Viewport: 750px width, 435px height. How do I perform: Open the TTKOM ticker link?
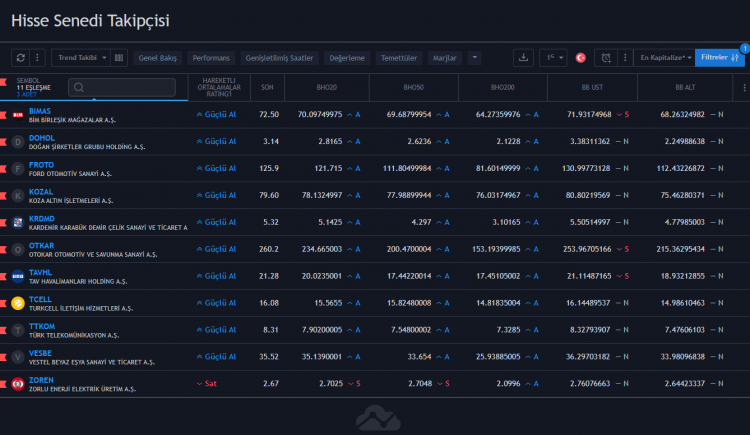(42, 326)
